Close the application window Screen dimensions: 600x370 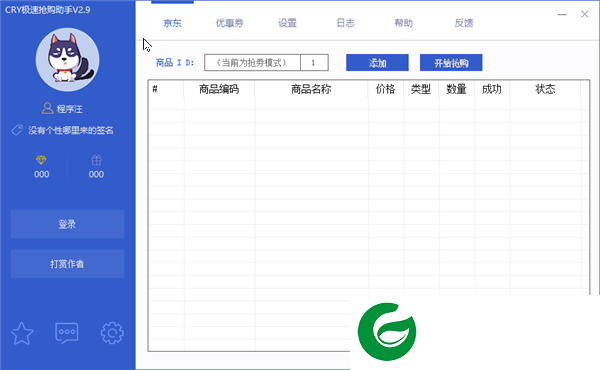585,14
